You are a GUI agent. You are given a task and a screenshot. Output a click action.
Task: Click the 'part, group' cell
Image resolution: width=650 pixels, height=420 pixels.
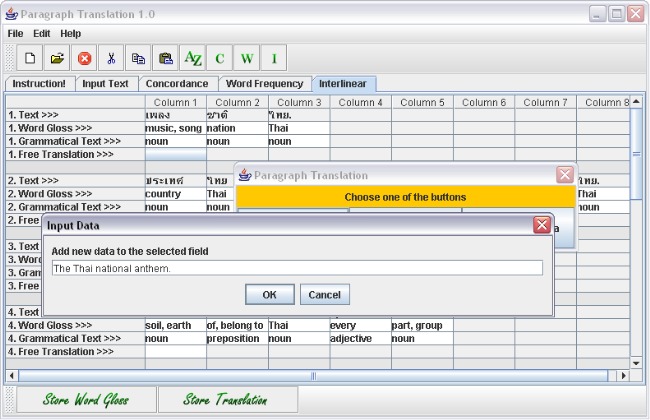click(x=422, y=325)
